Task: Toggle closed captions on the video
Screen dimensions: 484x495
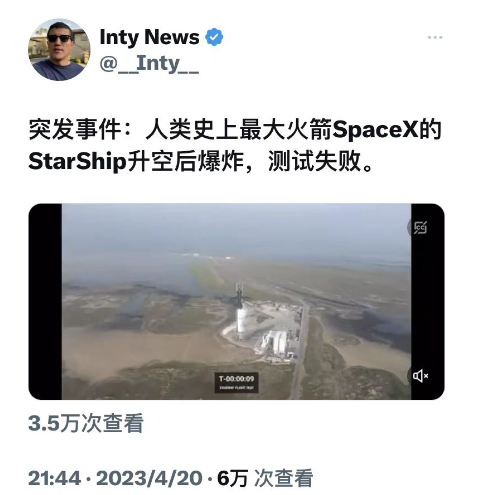Action: tap(420, 228)
